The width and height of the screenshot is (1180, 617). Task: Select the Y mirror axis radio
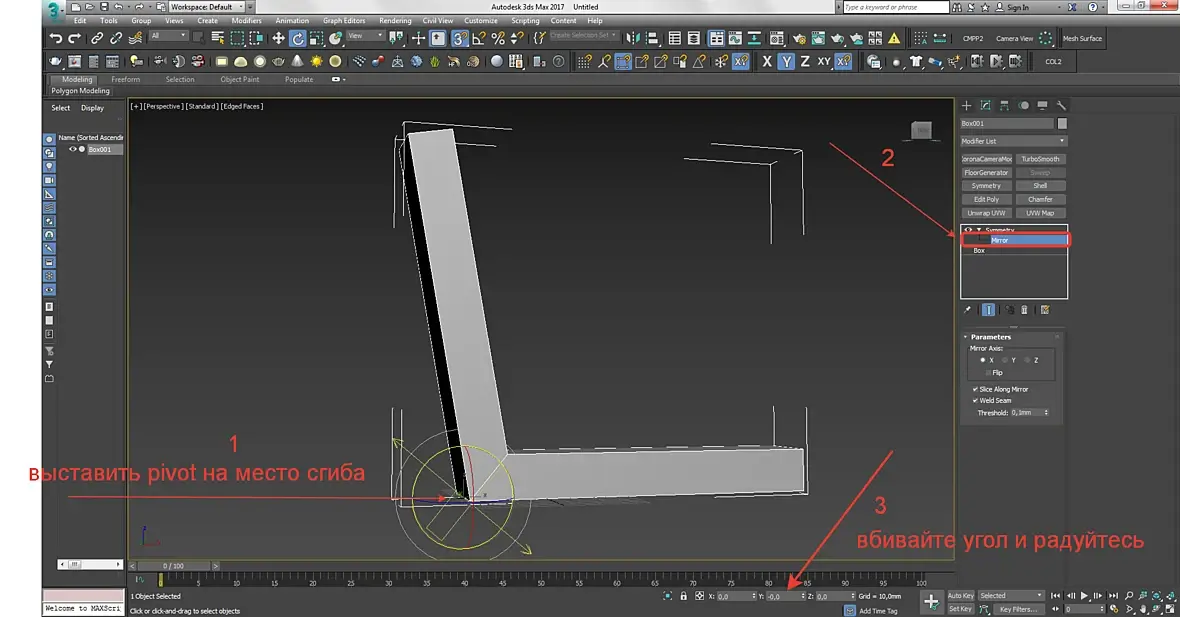1005,360
